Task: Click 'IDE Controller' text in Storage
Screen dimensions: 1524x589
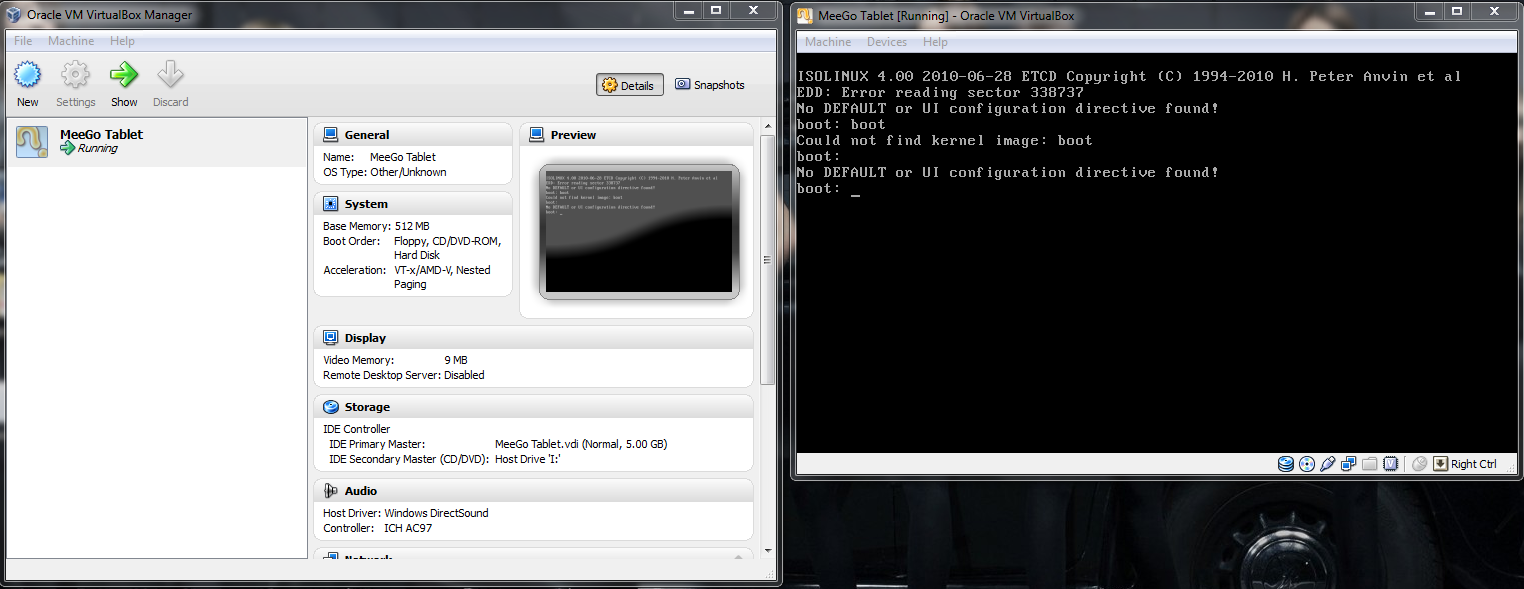Action: click(x=357, y=429)
